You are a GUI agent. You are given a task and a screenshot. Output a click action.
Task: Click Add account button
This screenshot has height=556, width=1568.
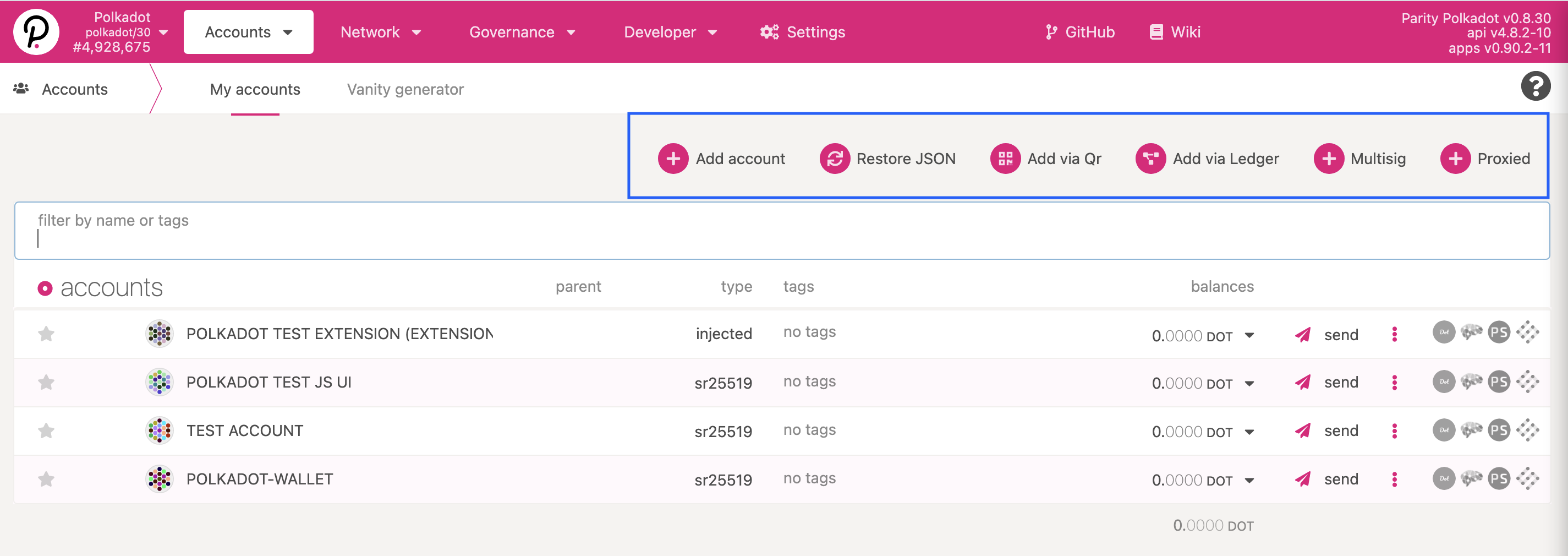(721, 159)
